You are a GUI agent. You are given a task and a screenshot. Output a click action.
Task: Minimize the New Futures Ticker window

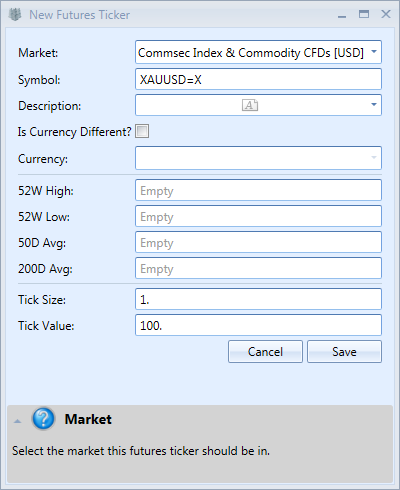coord(342,16)
